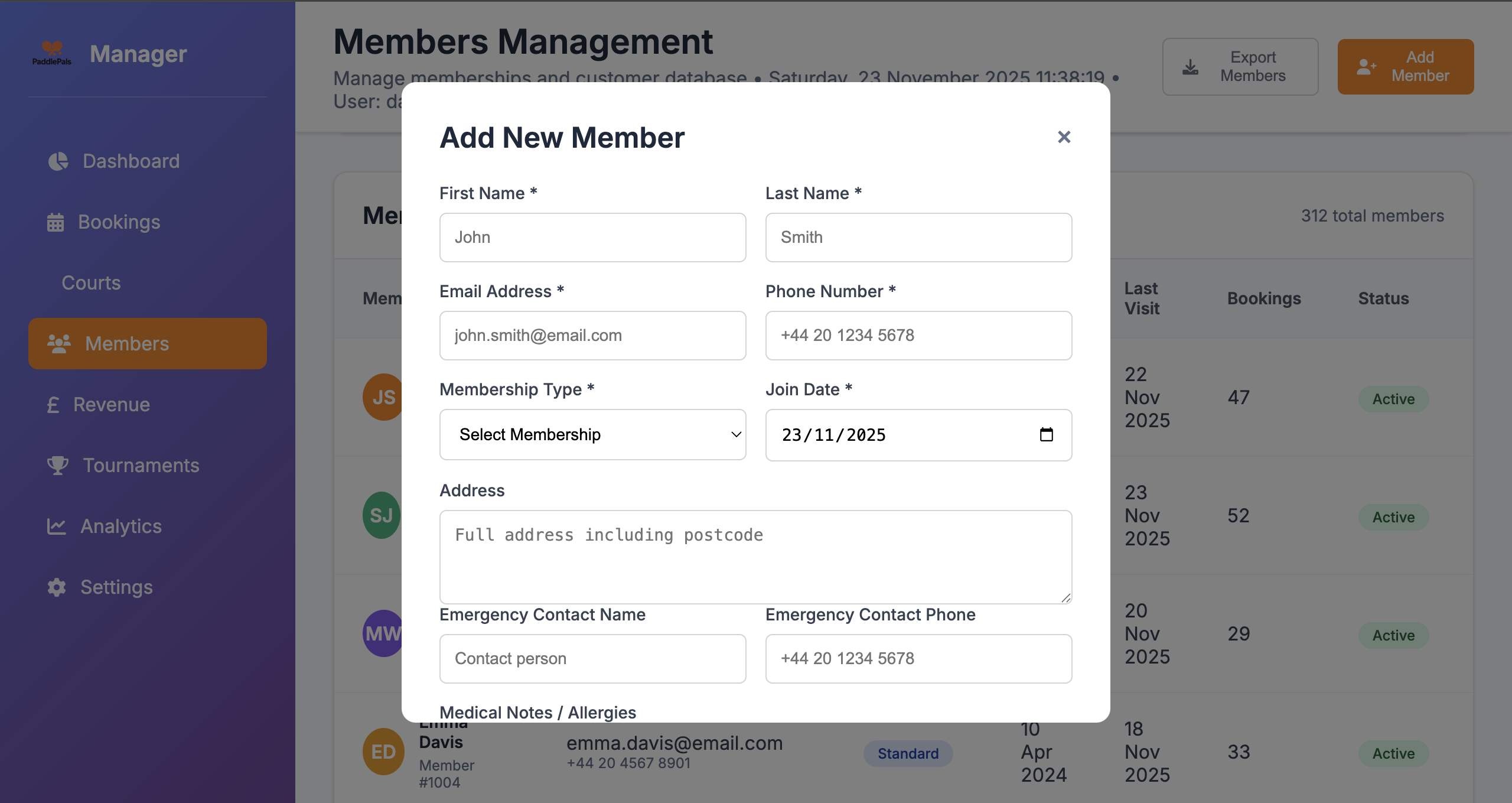
Task: Click Active status in the 52 bookings row
Action: [1393, 517]
